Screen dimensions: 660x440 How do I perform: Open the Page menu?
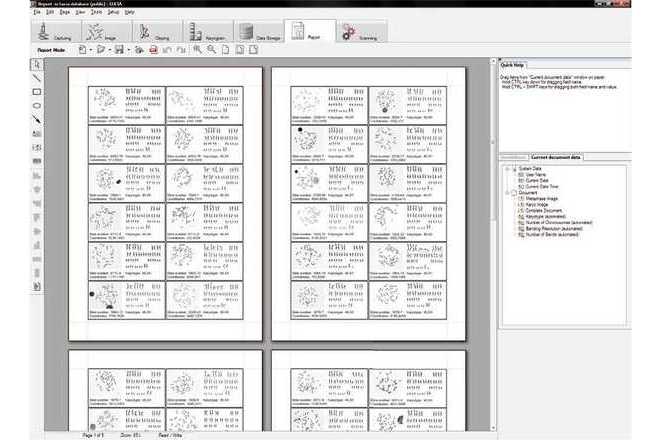[x=65, y=12]
